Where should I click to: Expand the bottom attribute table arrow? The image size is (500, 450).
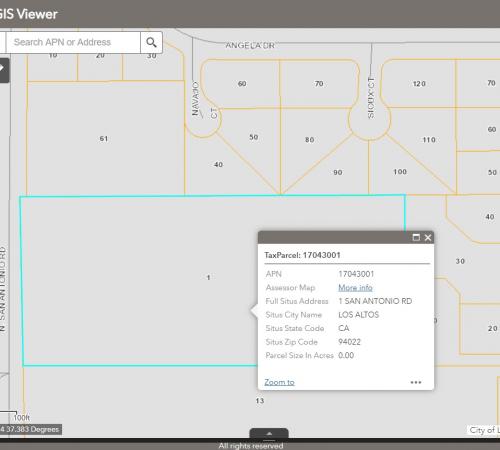[269, 434]
